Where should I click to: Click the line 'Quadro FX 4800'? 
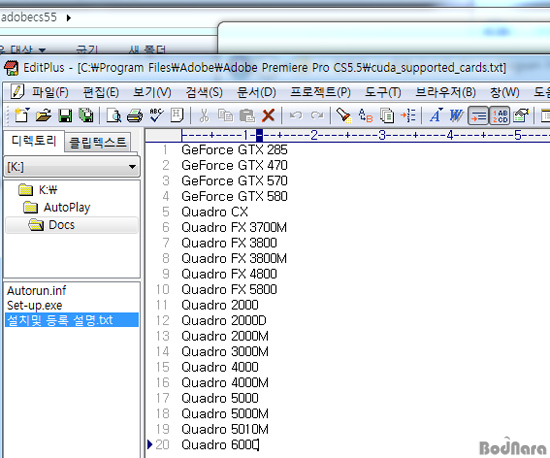[229, 274]
